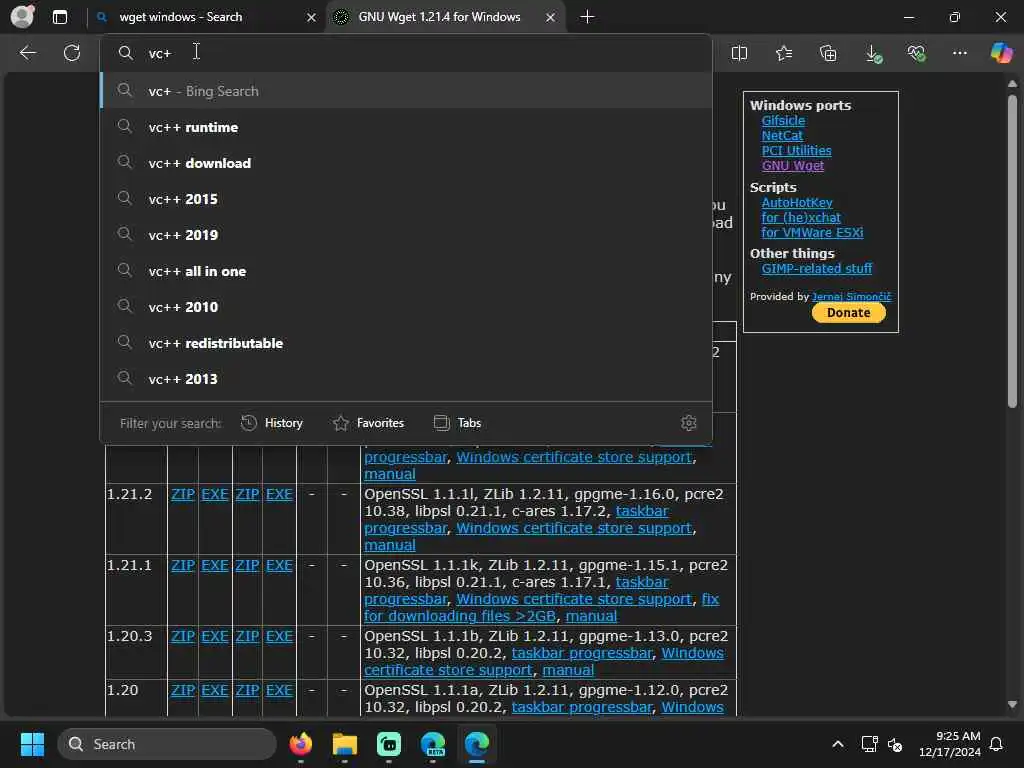Open the GIMP-related stuff link

(816, 268)
